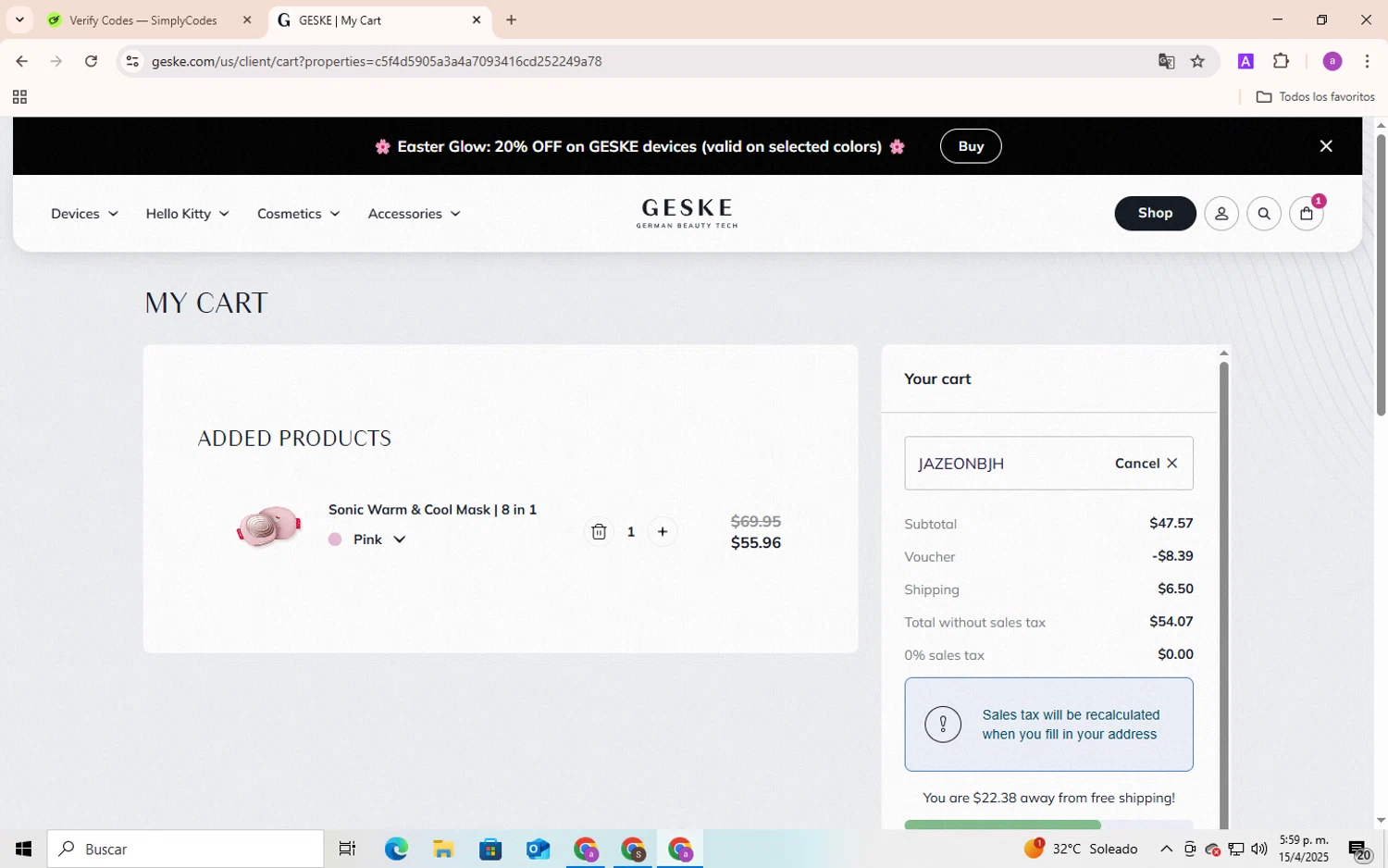Open Microsoft Store from taskbar
Viewport: 1388px width, 868px height.
[x=490, y=849]
